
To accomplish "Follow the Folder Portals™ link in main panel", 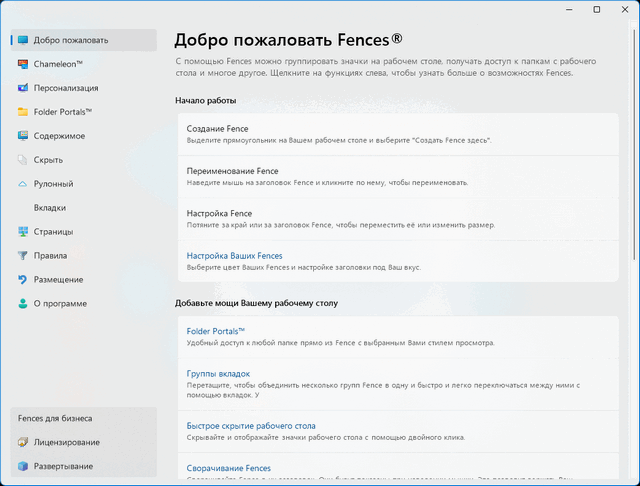I will coord(216,331).
